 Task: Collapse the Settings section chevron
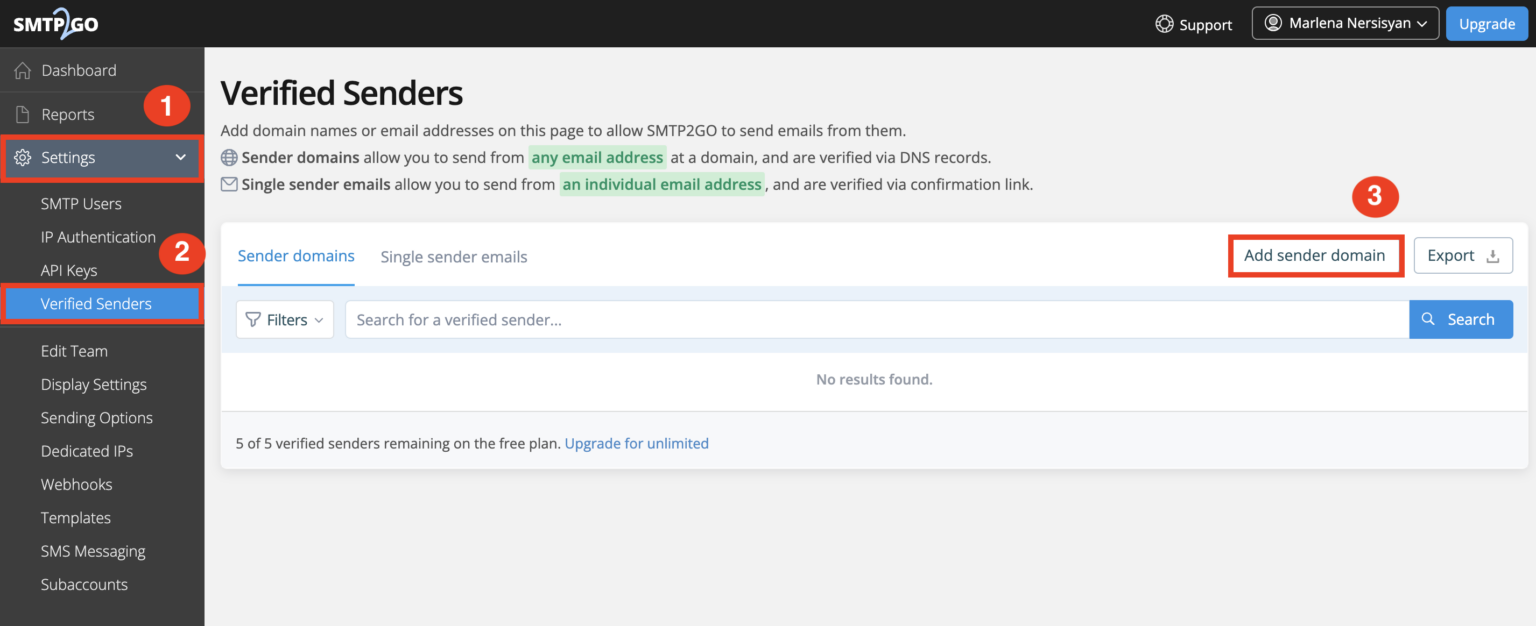(180, 157)
